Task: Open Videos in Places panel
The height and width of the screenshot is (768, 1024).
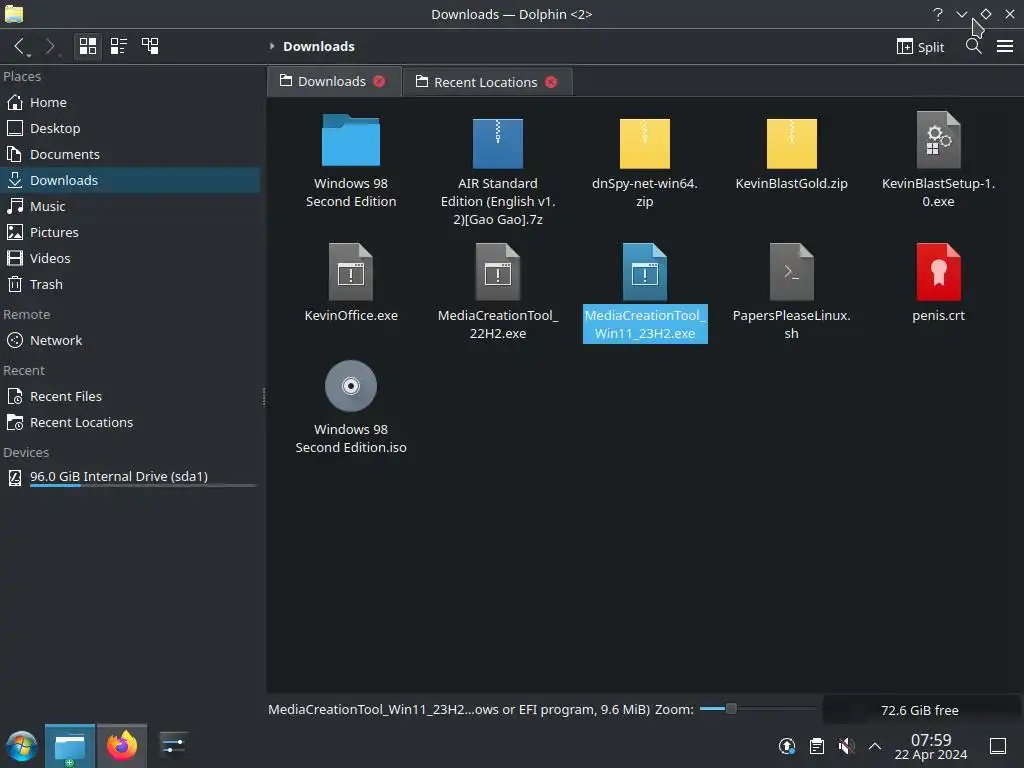Action: tap(131, 259)
